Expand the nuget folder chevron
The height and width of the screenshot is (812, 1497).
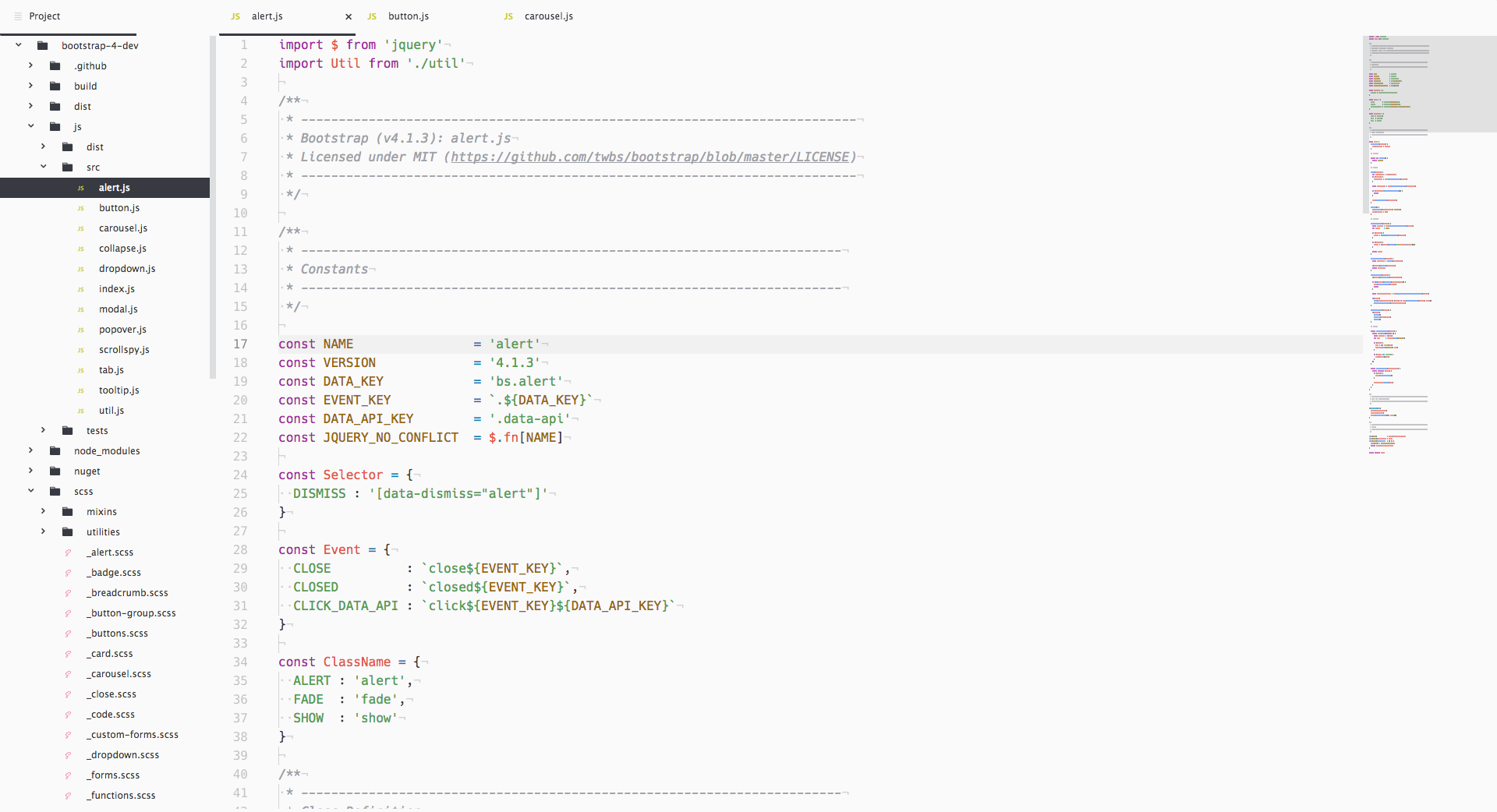pyautogui.click(x=30, y=471)
